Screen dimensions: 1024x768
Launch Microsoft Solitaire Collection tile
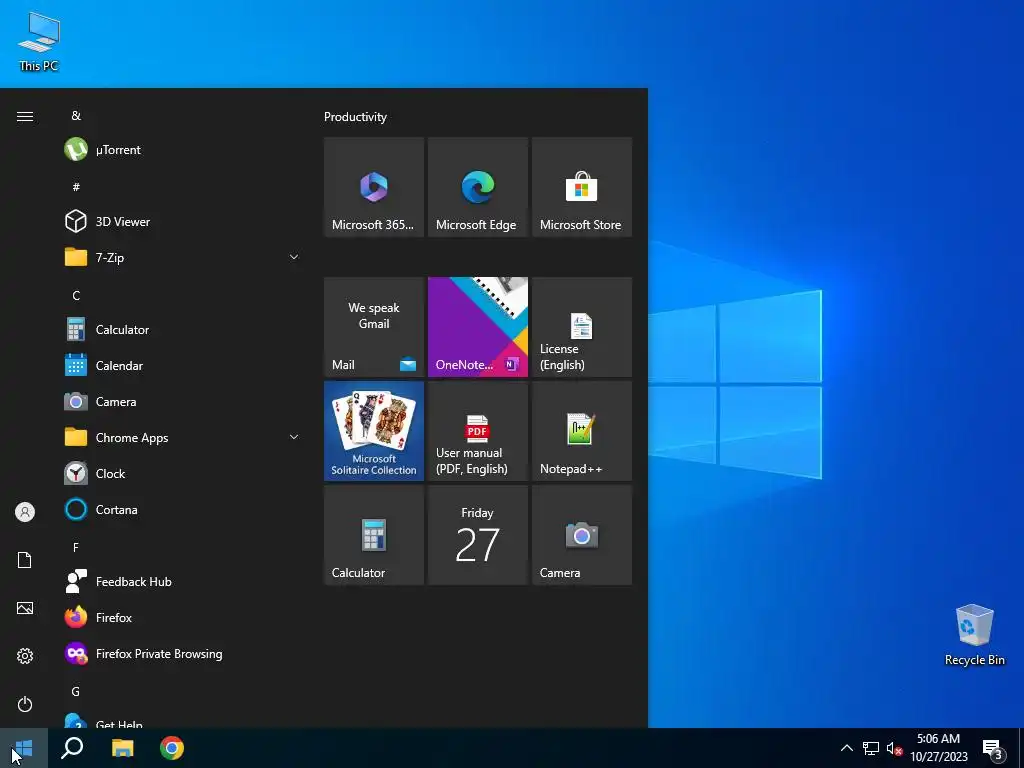(374, 431)
